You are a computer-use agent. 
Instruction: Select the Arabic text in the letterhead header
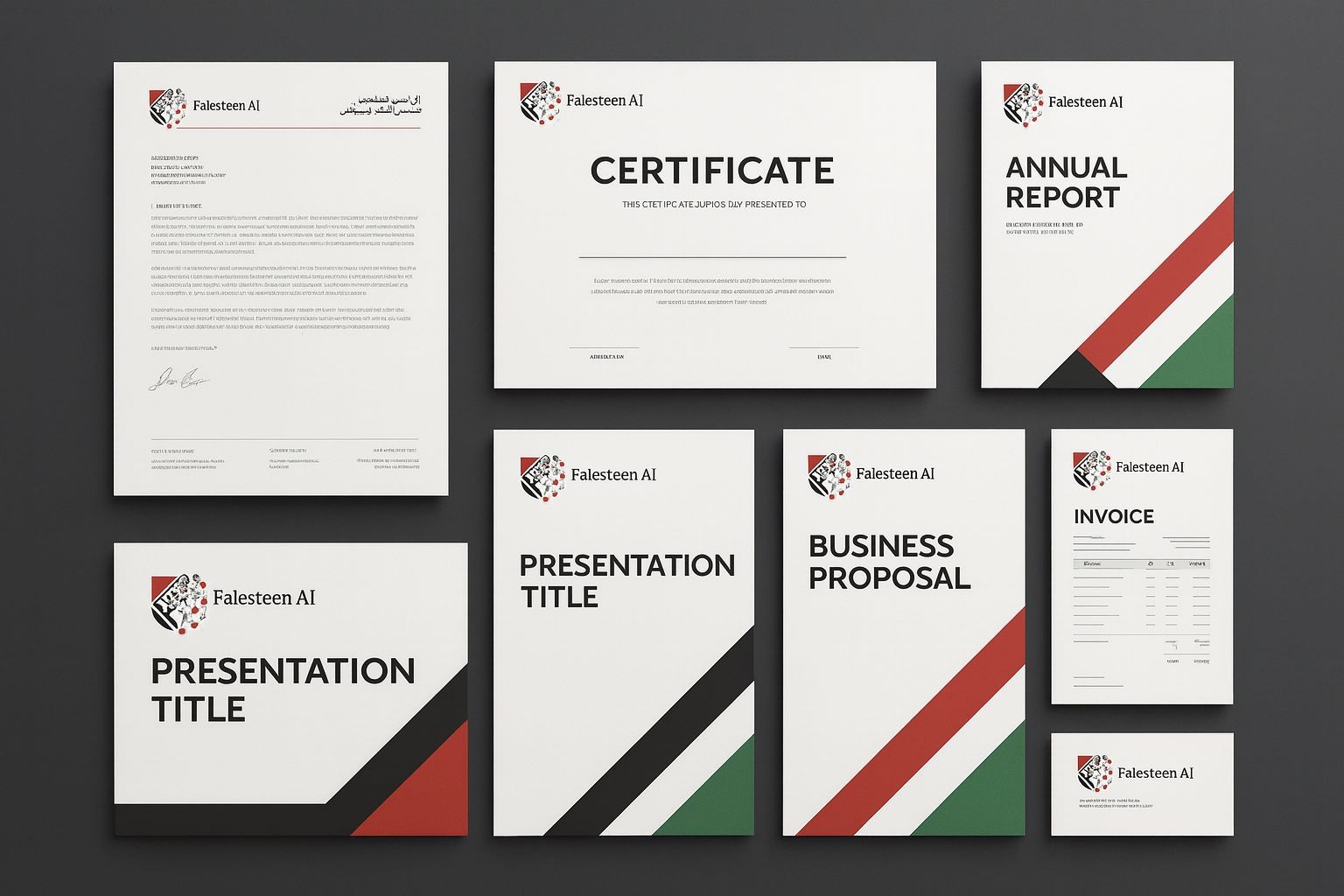(379, 106)
